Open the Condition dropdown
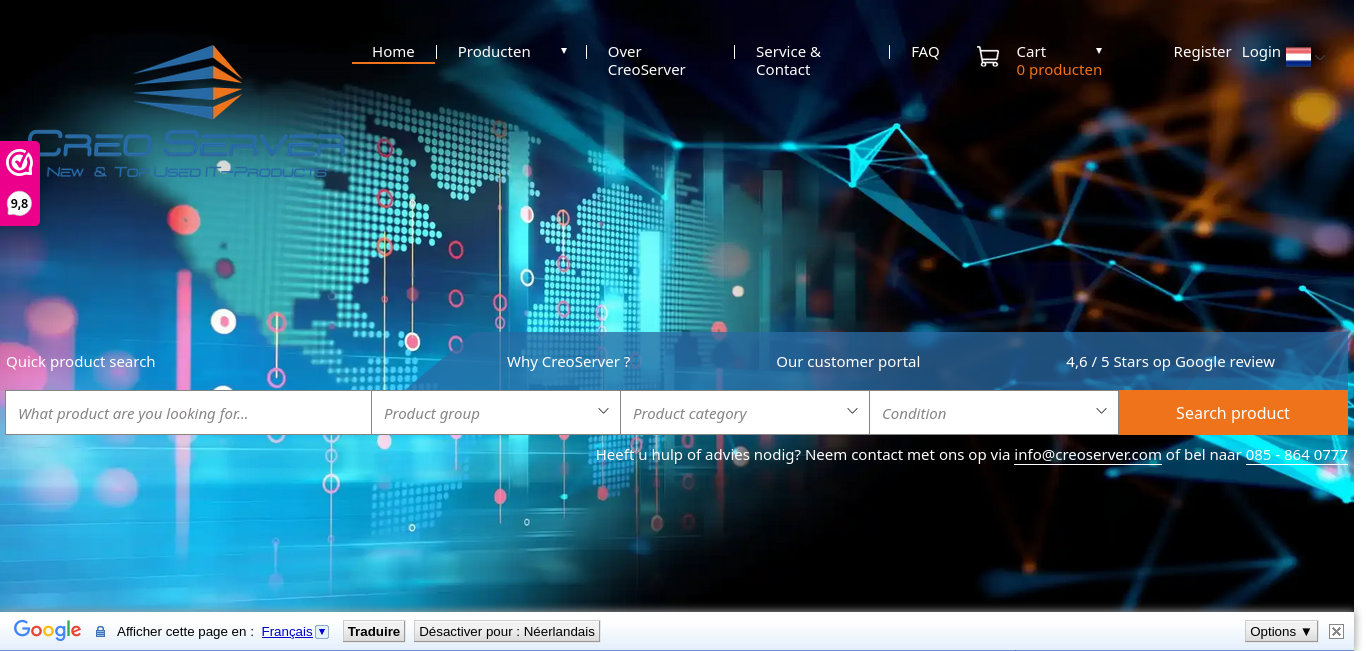 click(994, 413)
